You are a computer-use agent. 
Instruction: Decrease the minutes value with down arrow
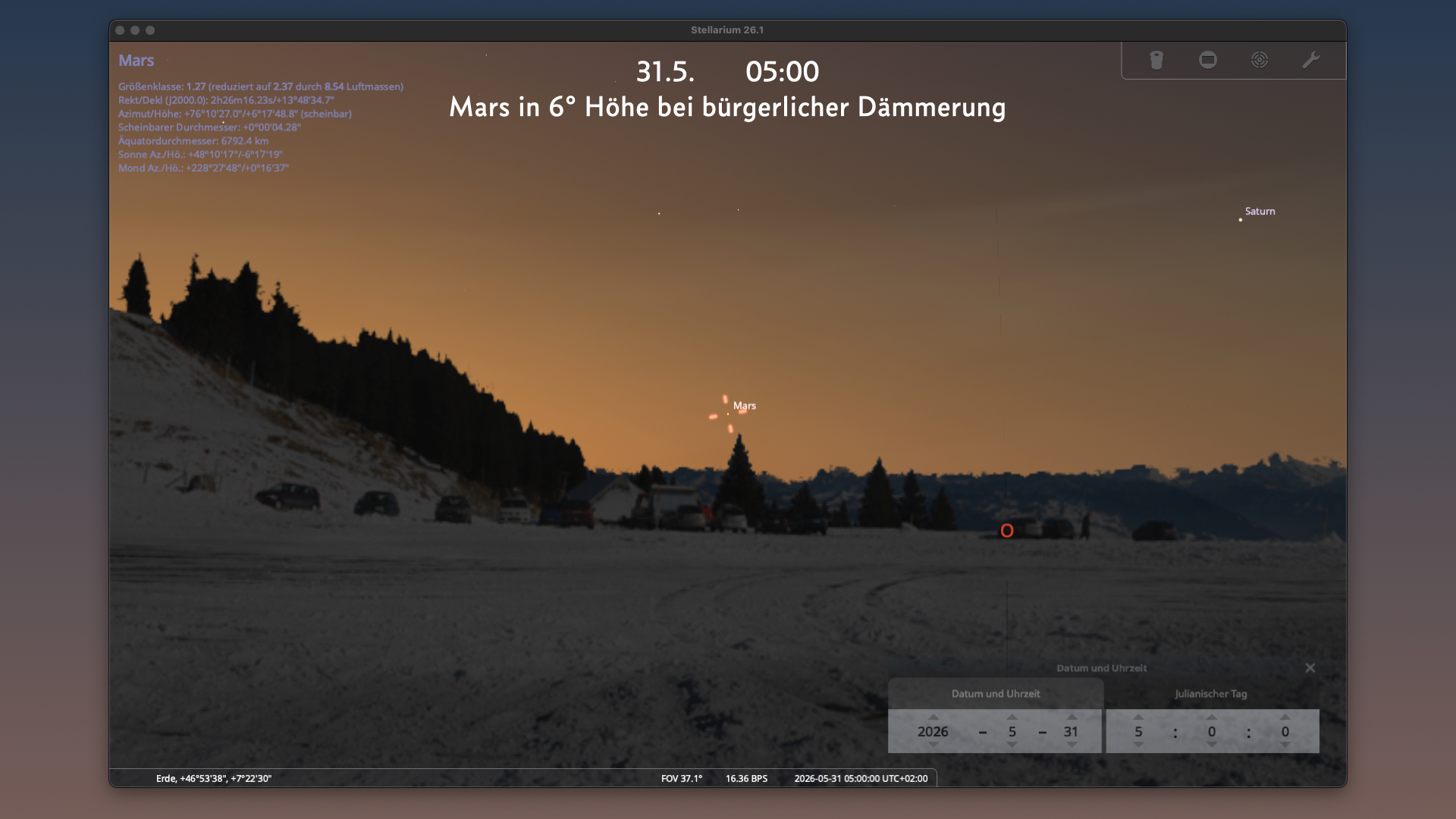(x=1212, y=745)
